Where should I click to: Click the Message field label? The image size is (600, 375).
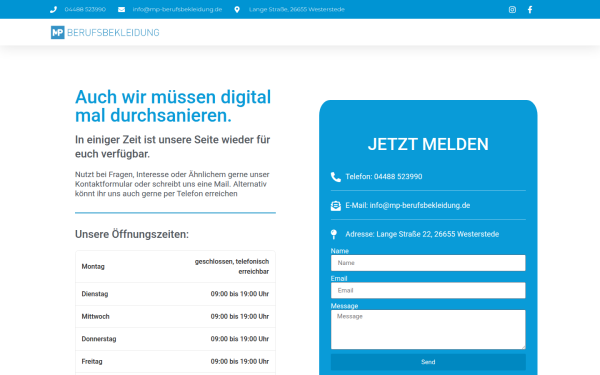[344, 306]
